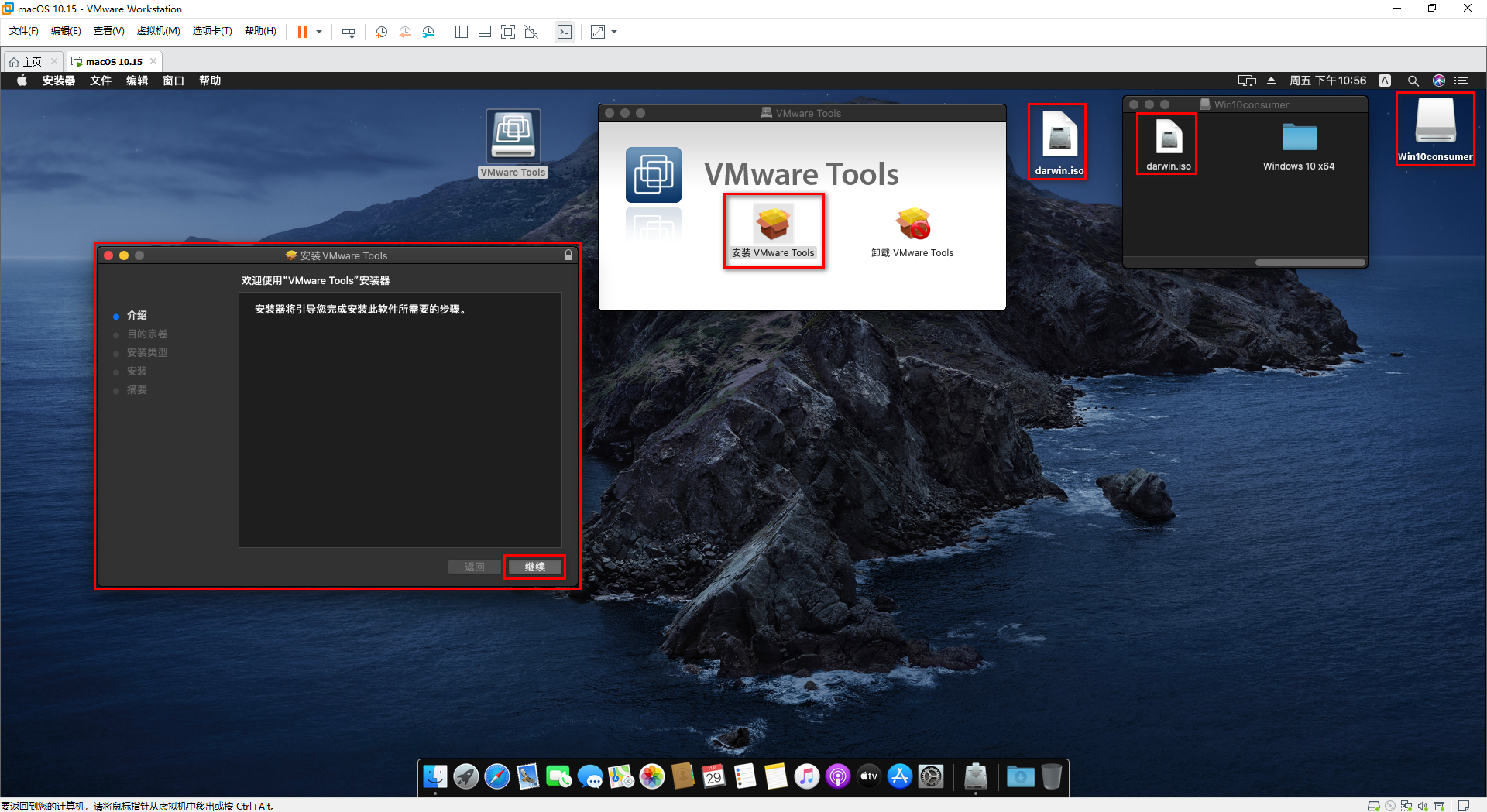
Task: Click the Uninstall VMware Tools (卸载) icon
Action: click(x=913, y=224)
